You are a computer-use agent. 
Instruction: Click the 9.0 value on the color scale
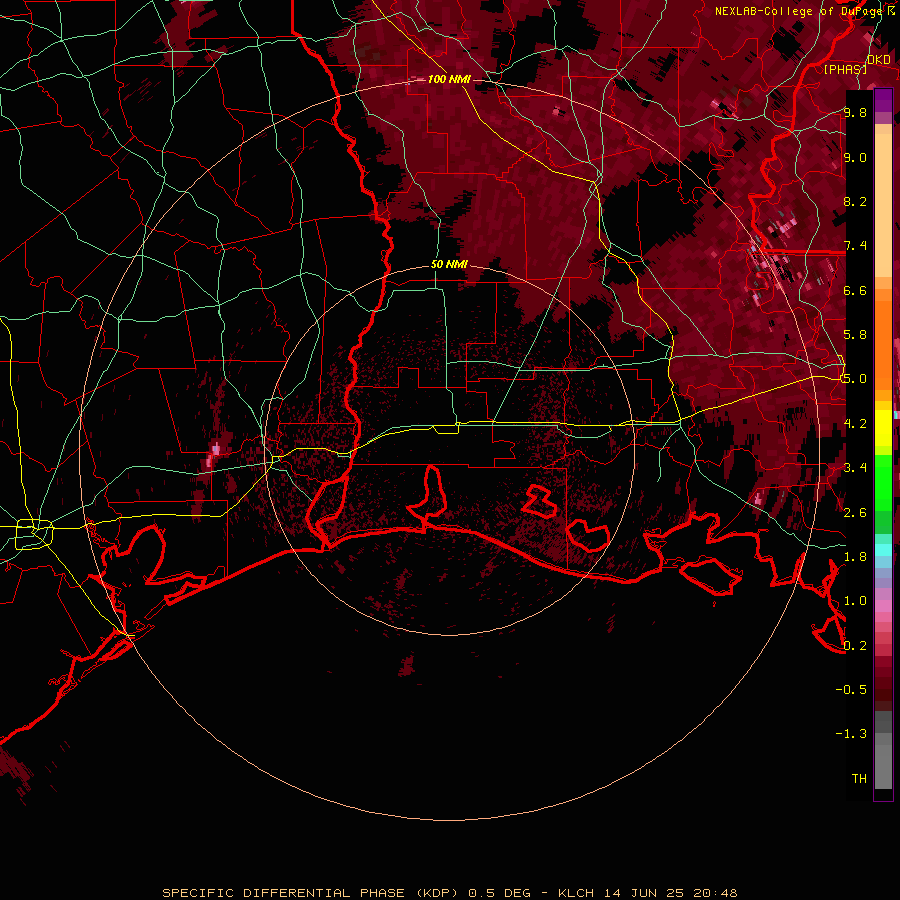pyautogui.click(x=855, y=157)
